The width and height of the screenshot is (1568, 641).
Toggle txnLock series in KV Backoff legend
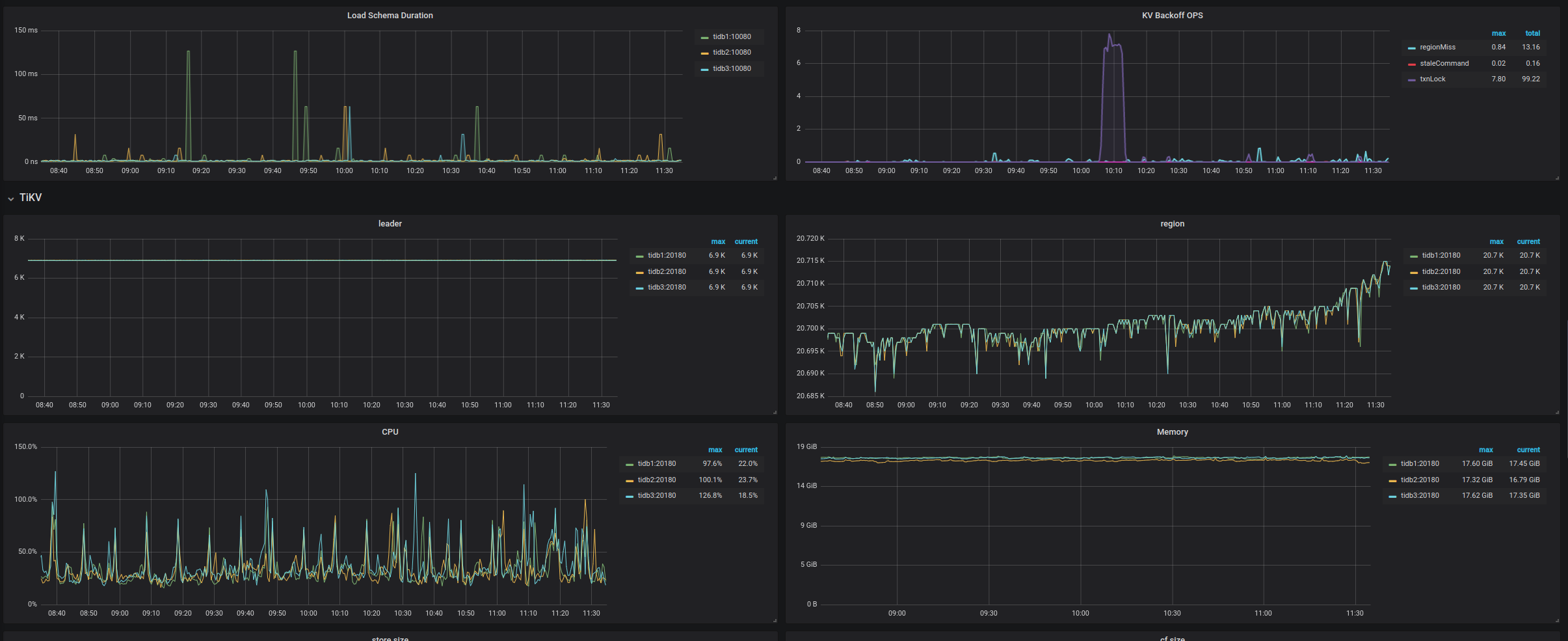click(1432, 79)
